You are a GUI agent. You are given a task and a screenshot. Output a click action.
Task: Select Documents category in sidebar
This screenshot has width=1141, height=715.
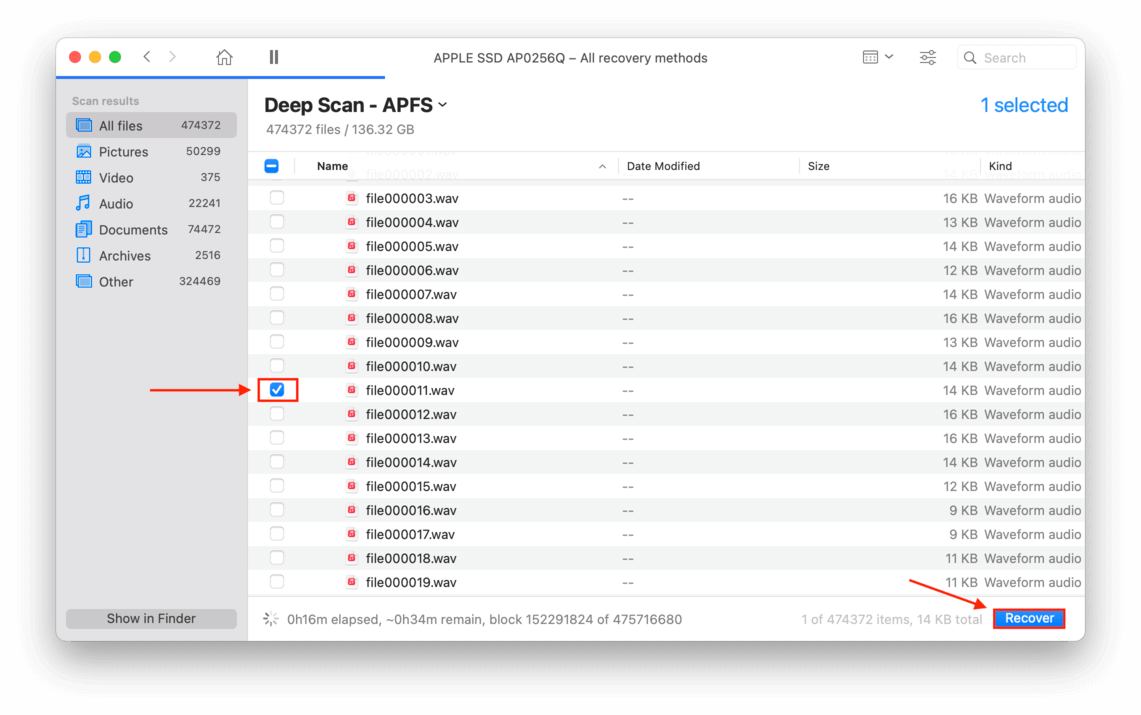[151, 229]
